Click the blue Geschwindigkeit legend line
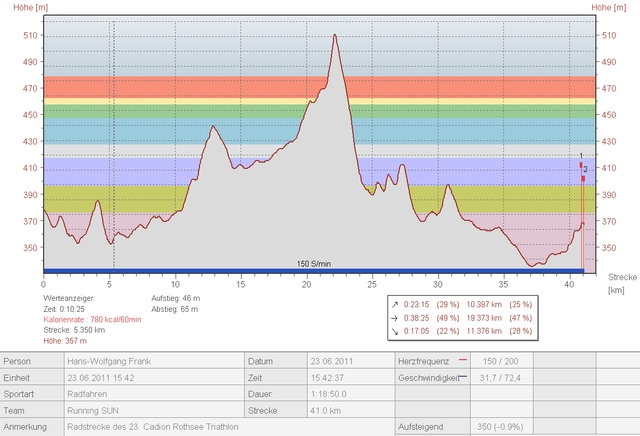The width and height of the screenshot is (640, 436). click(462, 378)
